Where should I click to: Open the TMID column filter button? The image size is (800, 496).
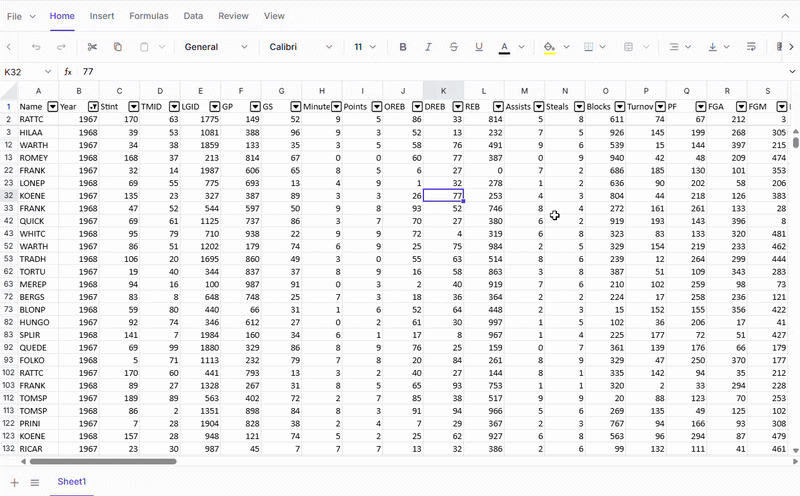pyautogui.click(x=174, y=106)
